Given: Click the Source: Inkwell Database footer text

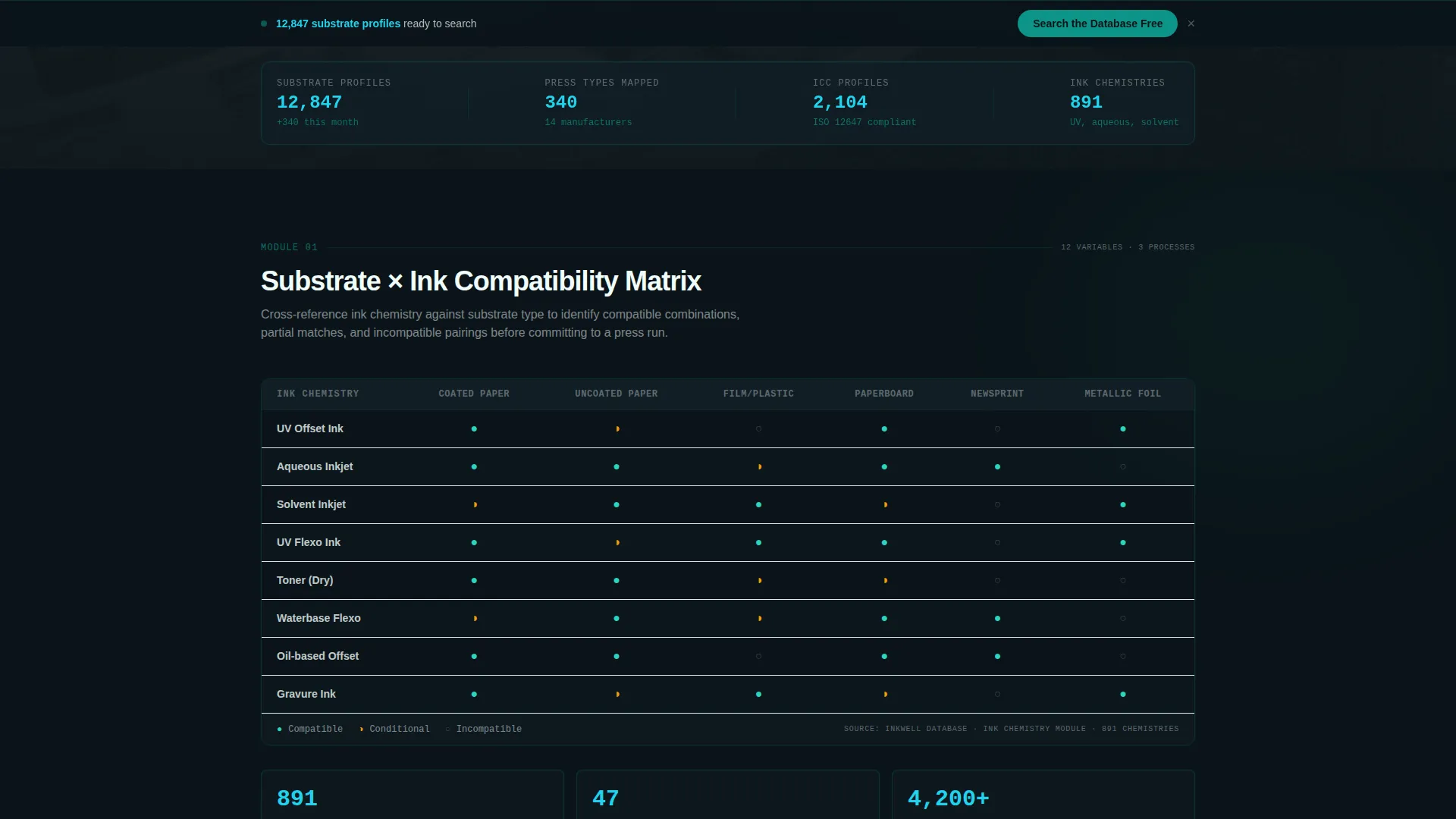Looking at the screenshot, I should pos(1011,729).
